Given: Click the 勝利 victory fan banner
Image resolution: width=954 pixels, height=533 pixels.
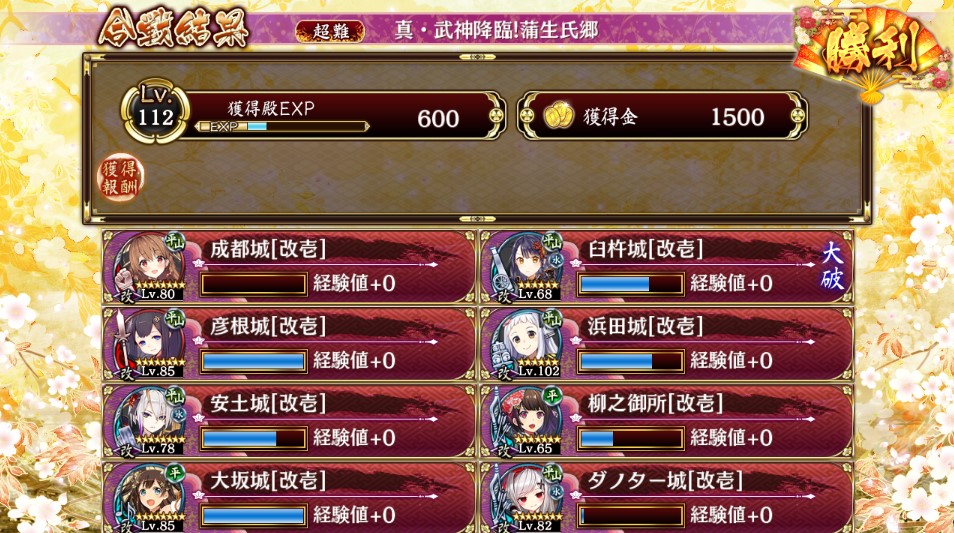Looking at the screenshot, I should coord(872,51).
